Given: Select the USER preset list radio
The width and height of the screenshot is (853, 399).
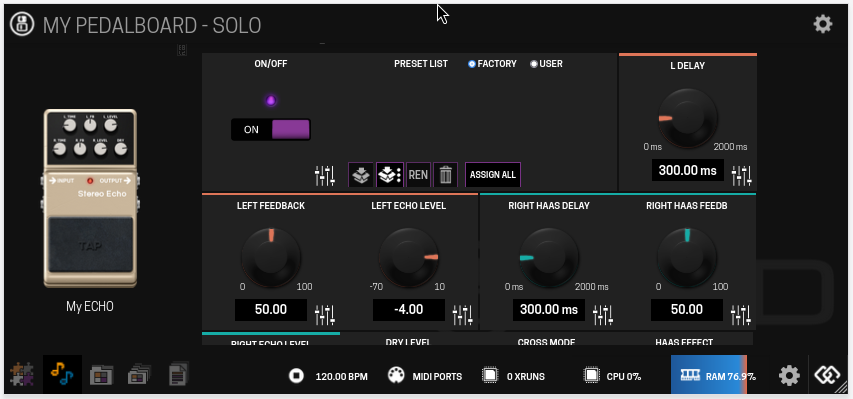Looking at the screenshot, I should (534, 64).
